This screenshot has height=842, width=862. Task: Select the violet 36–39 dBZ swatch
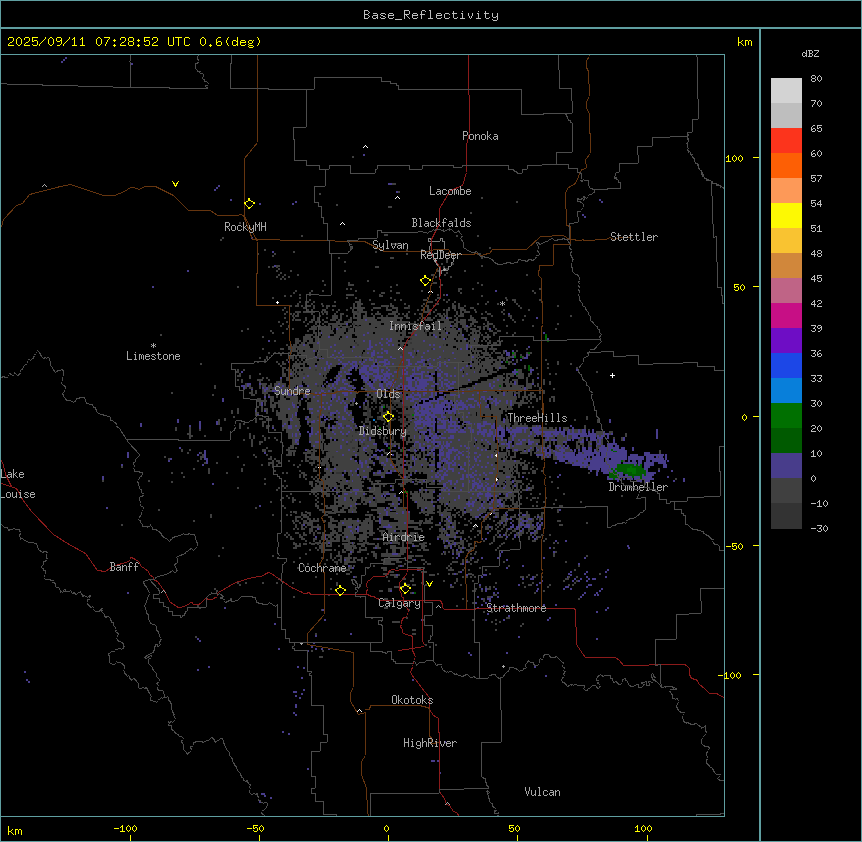[786, 341]
